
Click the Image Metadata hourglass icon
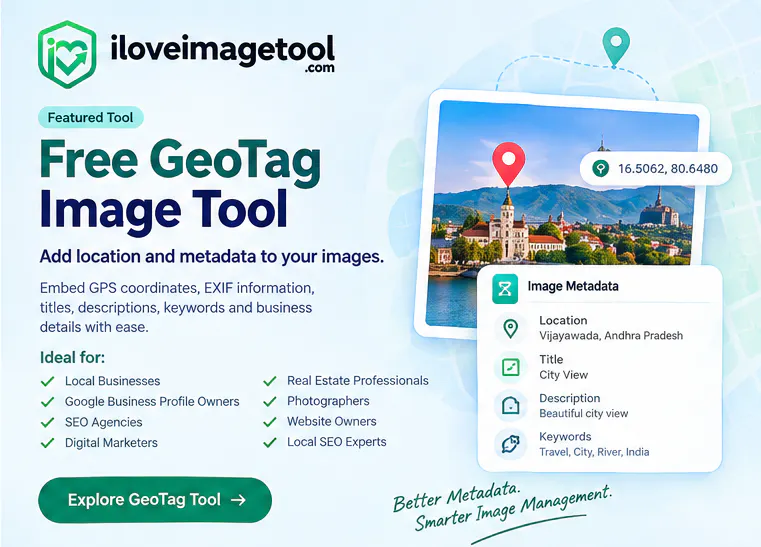click(505, 289)
